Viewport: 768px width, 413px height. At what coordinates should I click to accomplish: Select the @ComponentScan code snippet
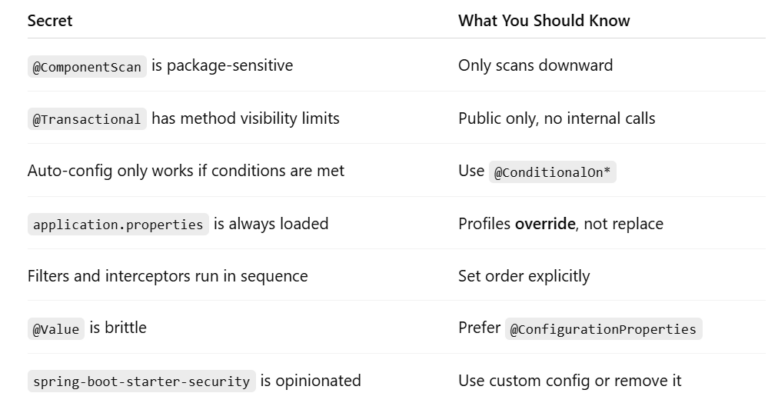pyautogui.click(x=90, y=66)
